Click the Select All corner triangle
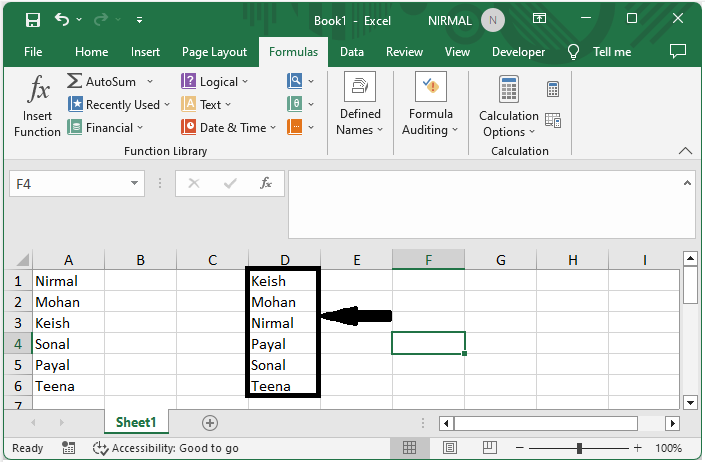Screen dimensions: 705x462 [22, 260]
